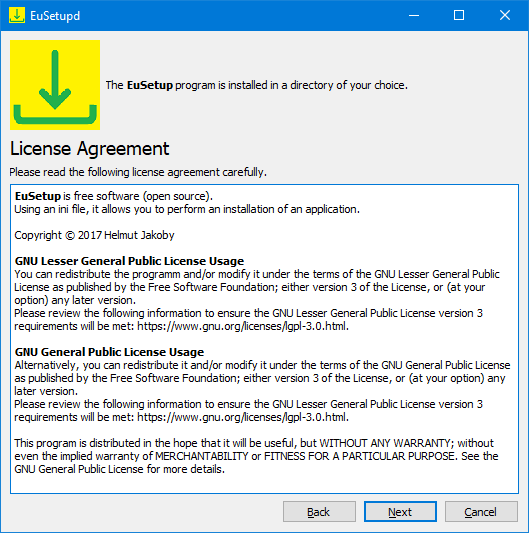Cancel the EuSetup installation
The image size is (529, 533).
click(x=481, y=512)
